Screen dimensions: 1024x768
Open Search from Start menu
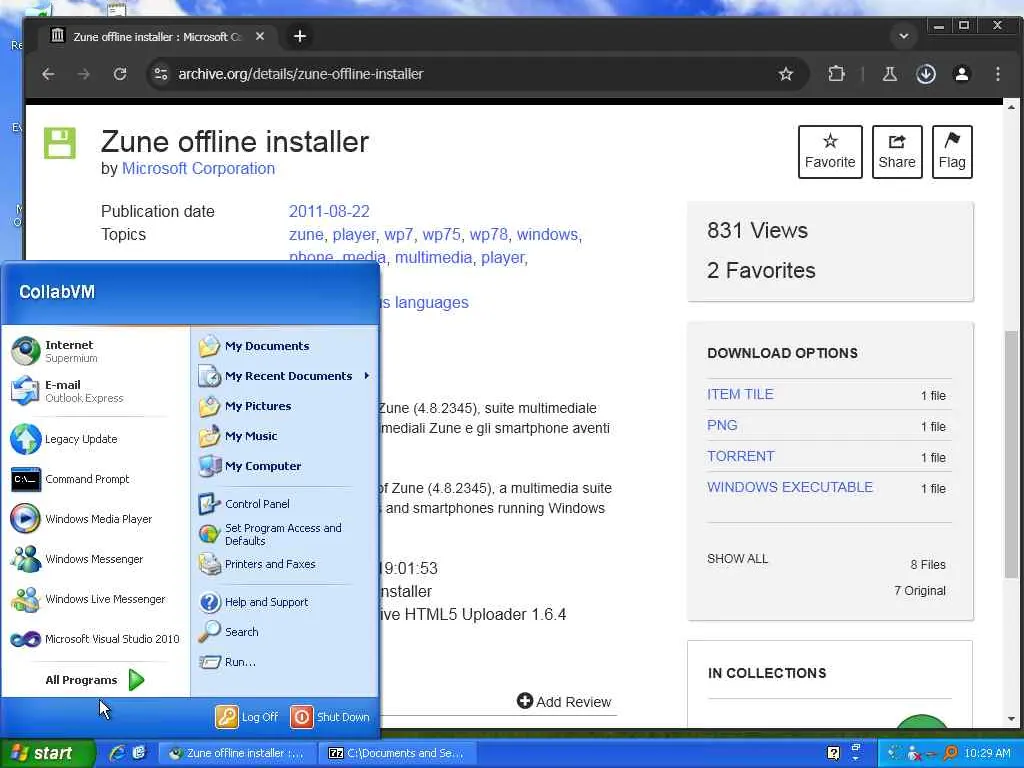pyautogui.click(x=285, y=632)
